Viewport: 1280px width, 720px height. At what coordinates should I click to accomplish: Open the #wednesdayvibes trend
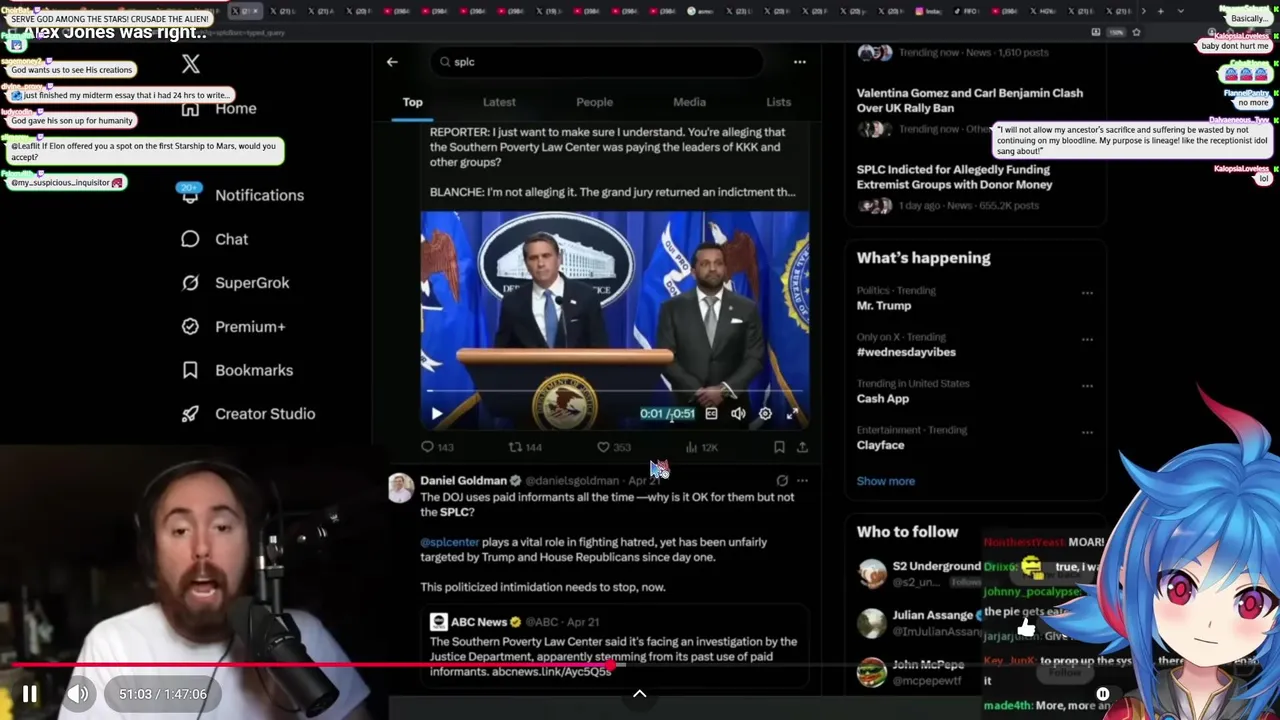coord(906,352)
